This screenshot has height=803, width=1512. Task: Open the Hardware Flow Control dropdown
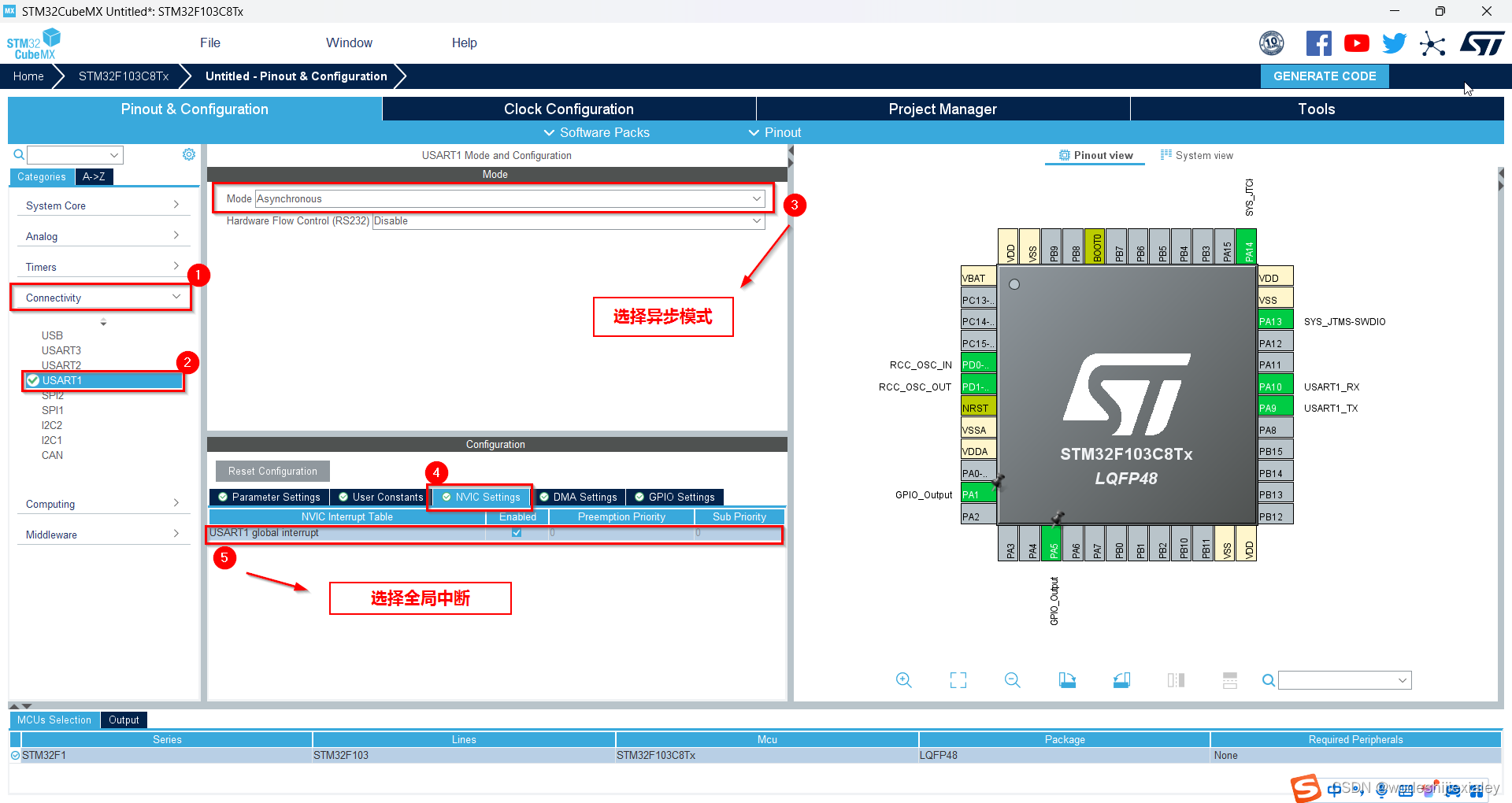click(x=568, y=221)
